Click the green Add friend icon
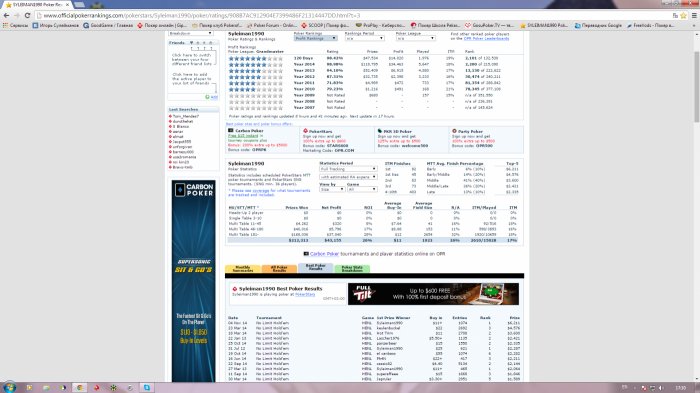Image resolution: width=700 pixels, height=393 pixels. tap(207, 97)
